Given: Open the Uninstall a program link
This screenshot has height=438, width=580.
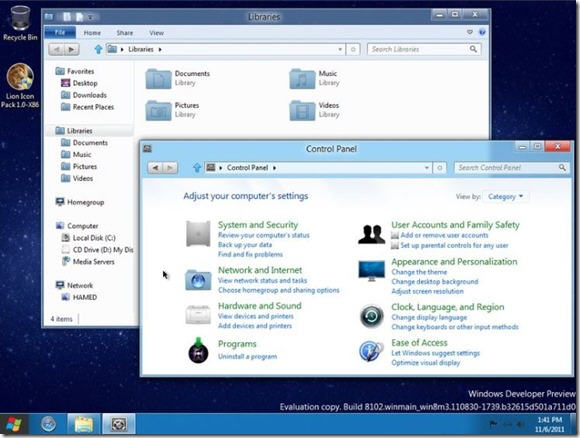Looking at the screenshot, I should pos(247,356).
